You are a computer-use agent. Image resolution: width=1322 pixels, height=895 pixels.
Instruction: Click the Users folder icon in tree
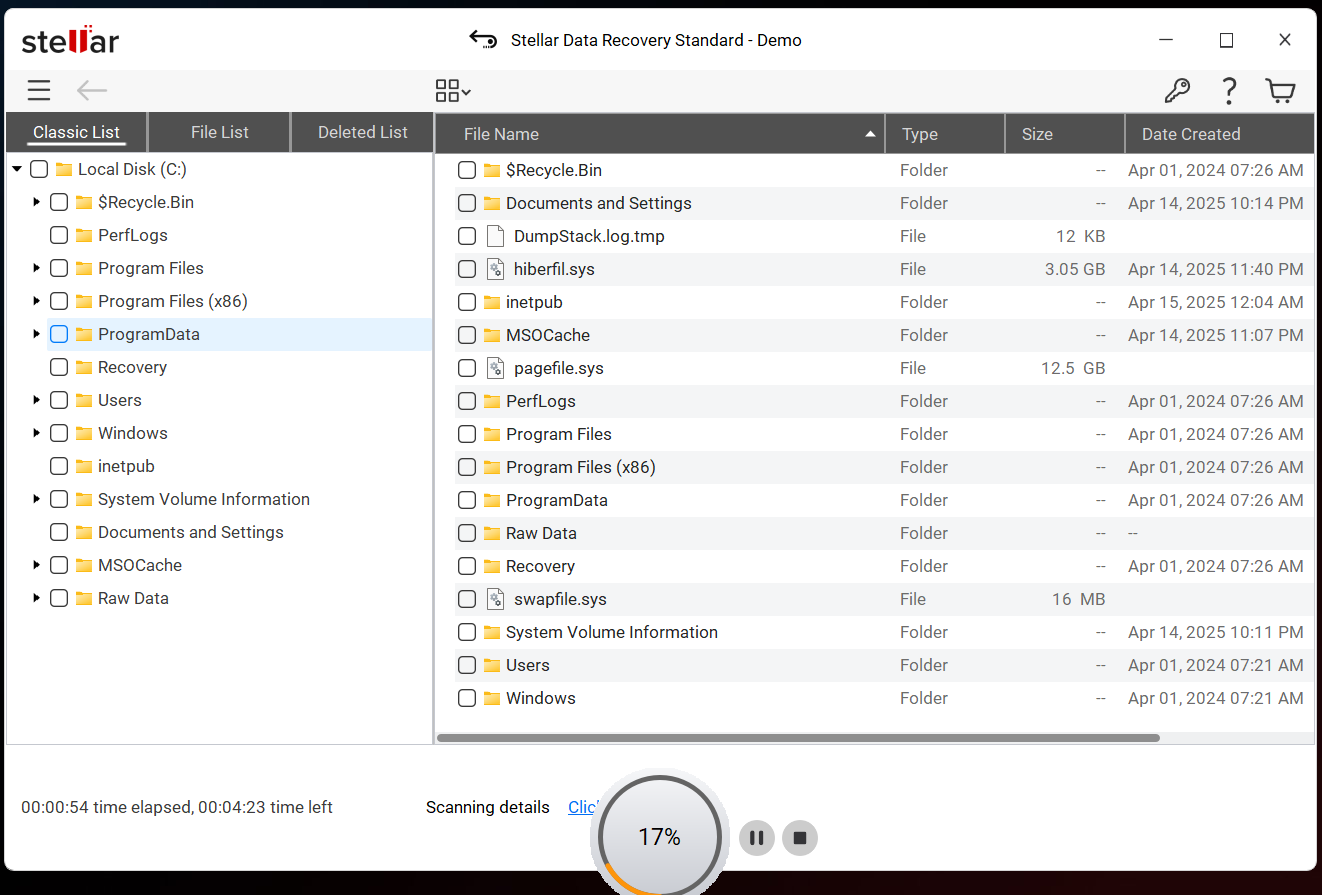[84, 400]
